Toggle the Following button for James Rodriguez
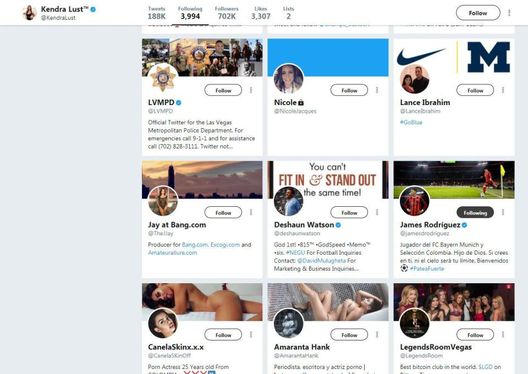Screen dimensions: 528x374 click(475, 212)
